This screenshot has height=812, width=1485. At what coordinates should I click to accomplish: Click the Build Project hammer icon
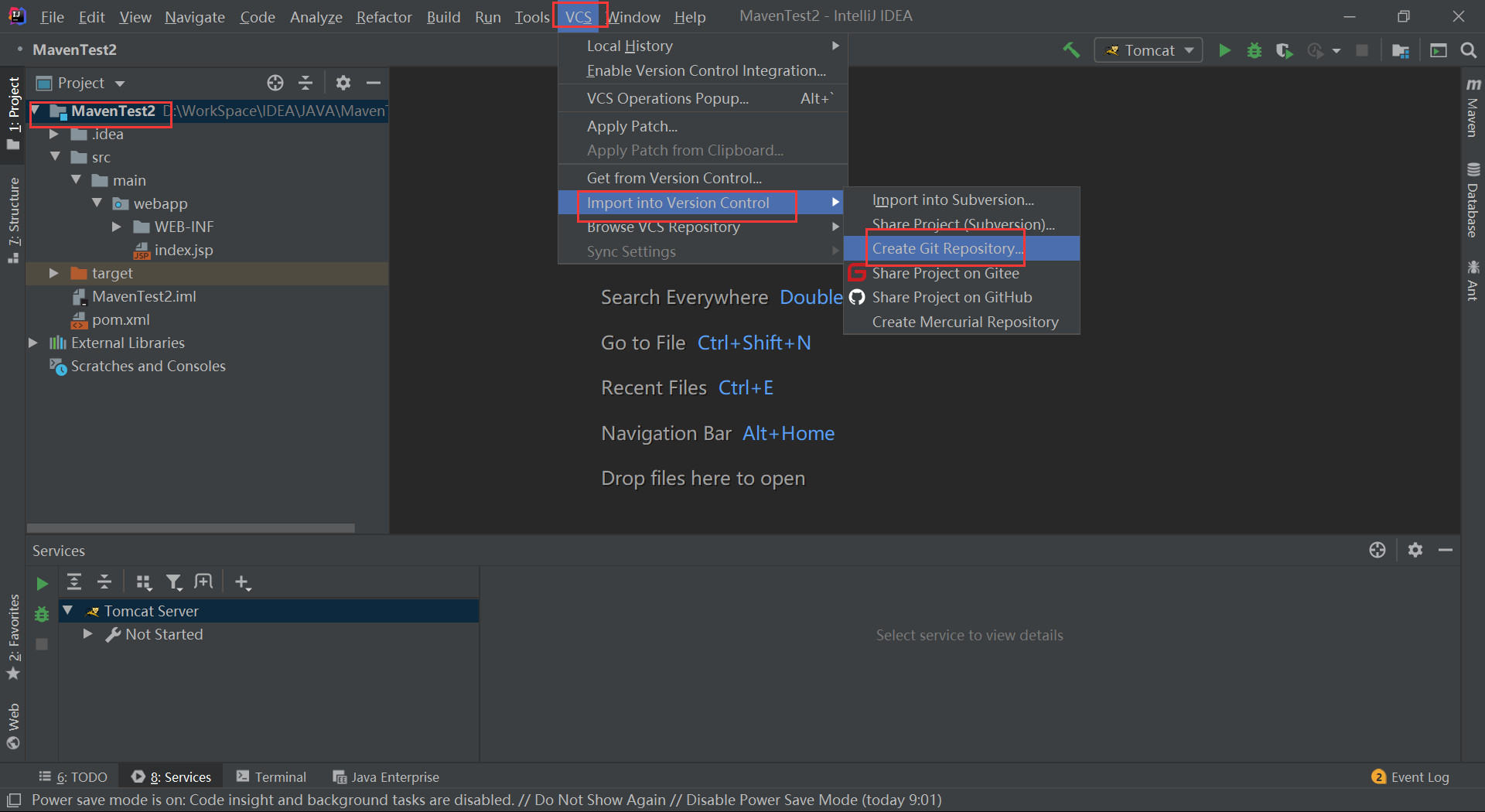click(x=1071, y=50)
